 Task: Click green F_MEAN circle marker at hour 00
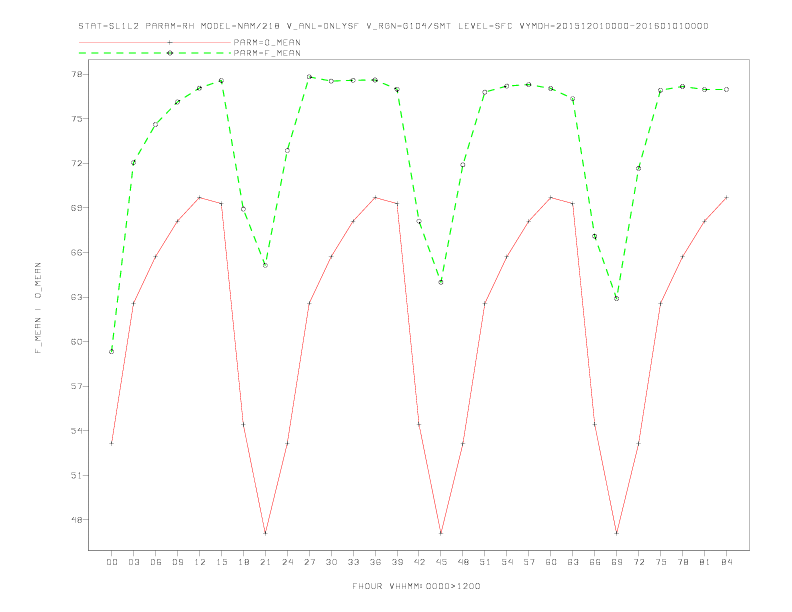point(112,351)
